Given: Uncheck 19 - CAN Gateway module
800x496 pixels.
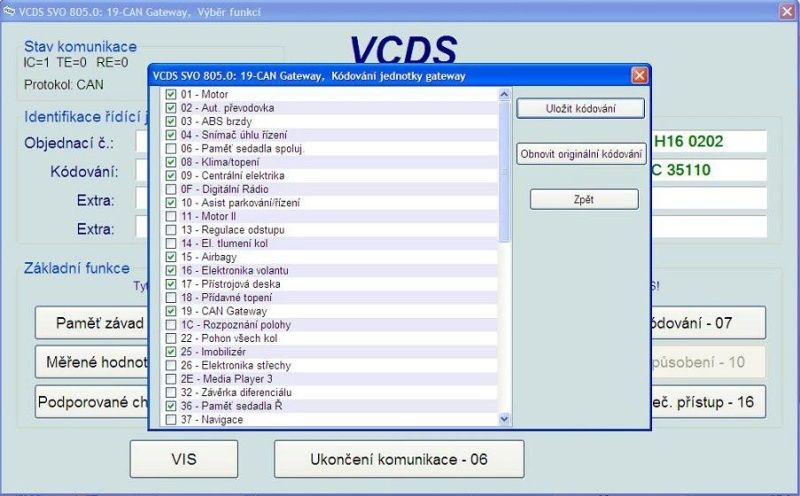Looking at the screenshot, I should tap(171, 311).
